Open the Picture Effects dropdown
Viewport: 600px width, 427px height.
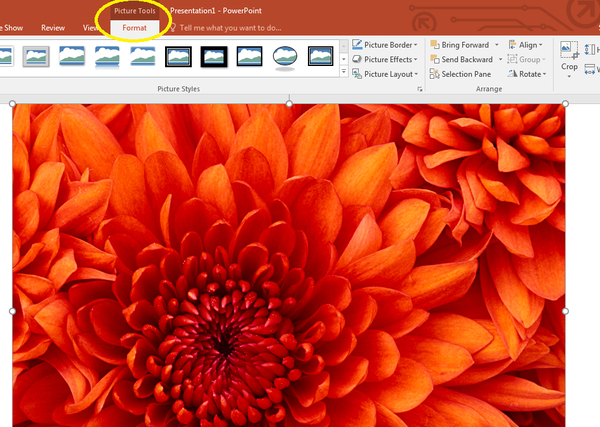[386, 59]
